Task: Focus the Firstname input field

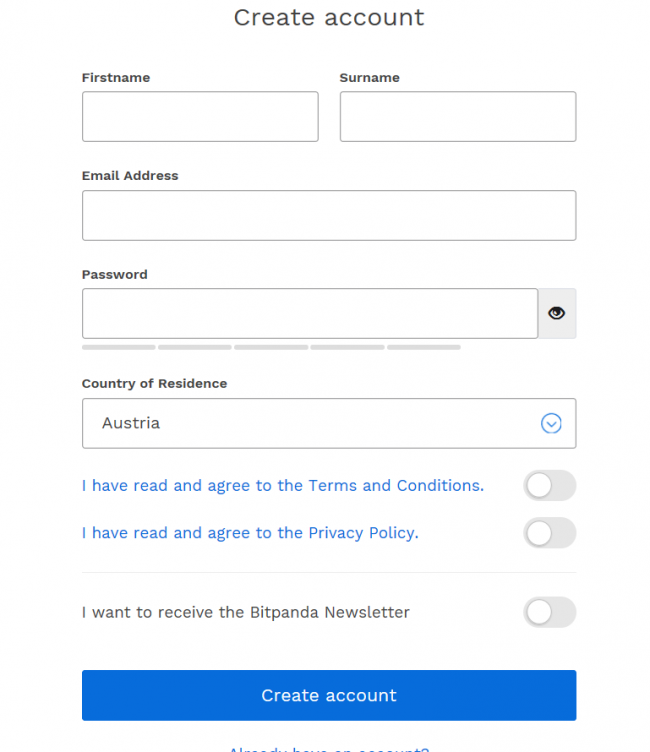Action: [x=200, y=117]
